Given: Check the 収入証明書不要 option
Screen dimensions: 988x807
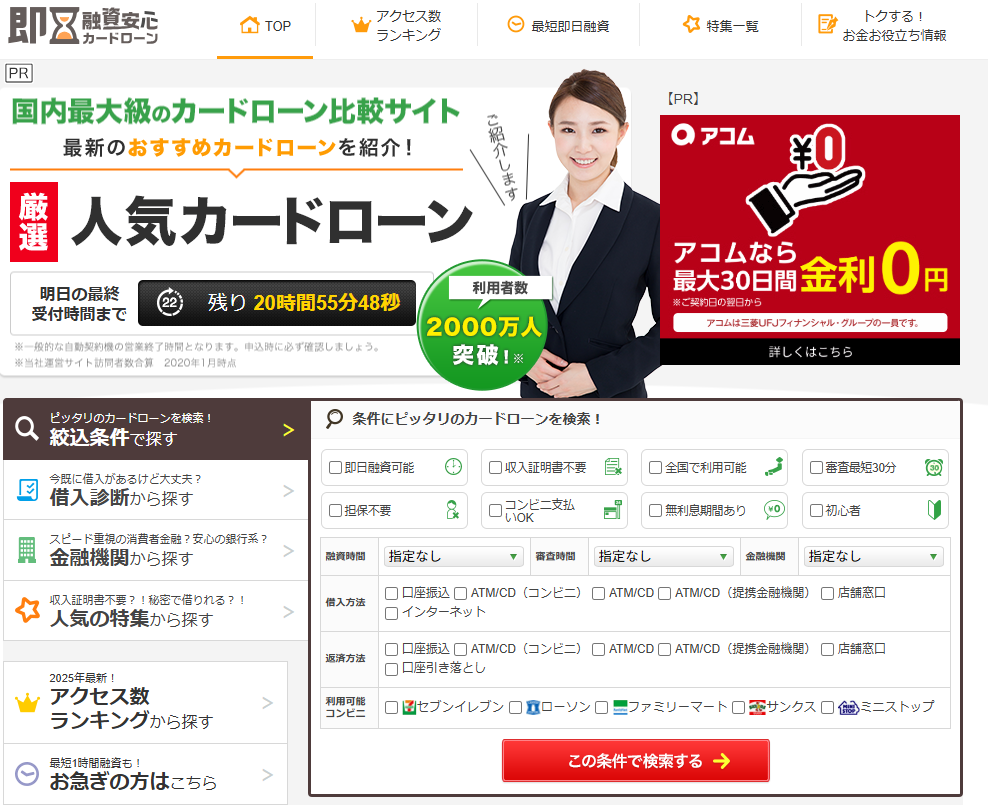Looking at the screenshot, I should [x=495, y=467].
